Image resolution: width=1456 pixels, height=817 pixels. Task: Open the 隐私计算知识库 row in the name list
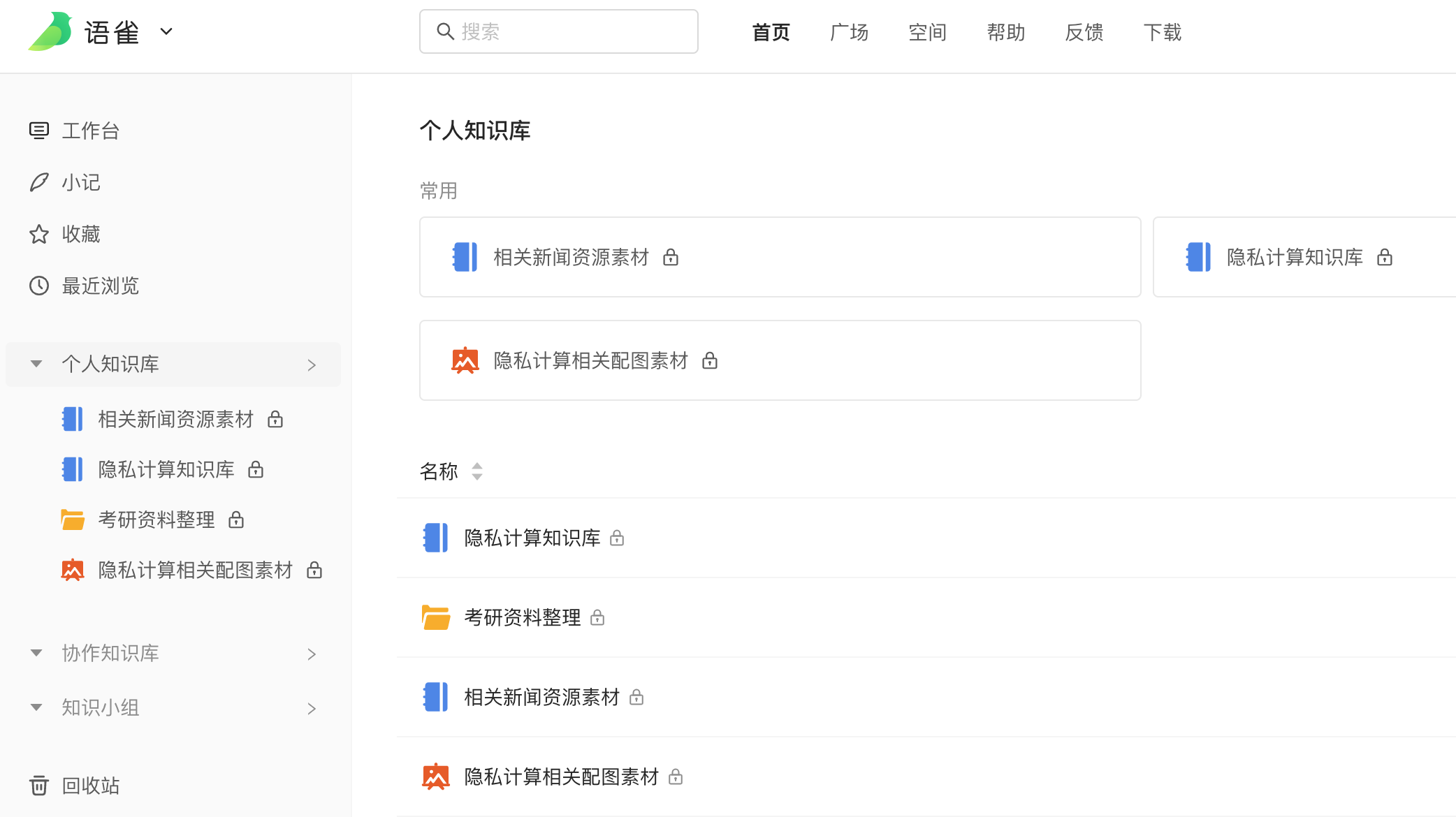tap(532, 538)
